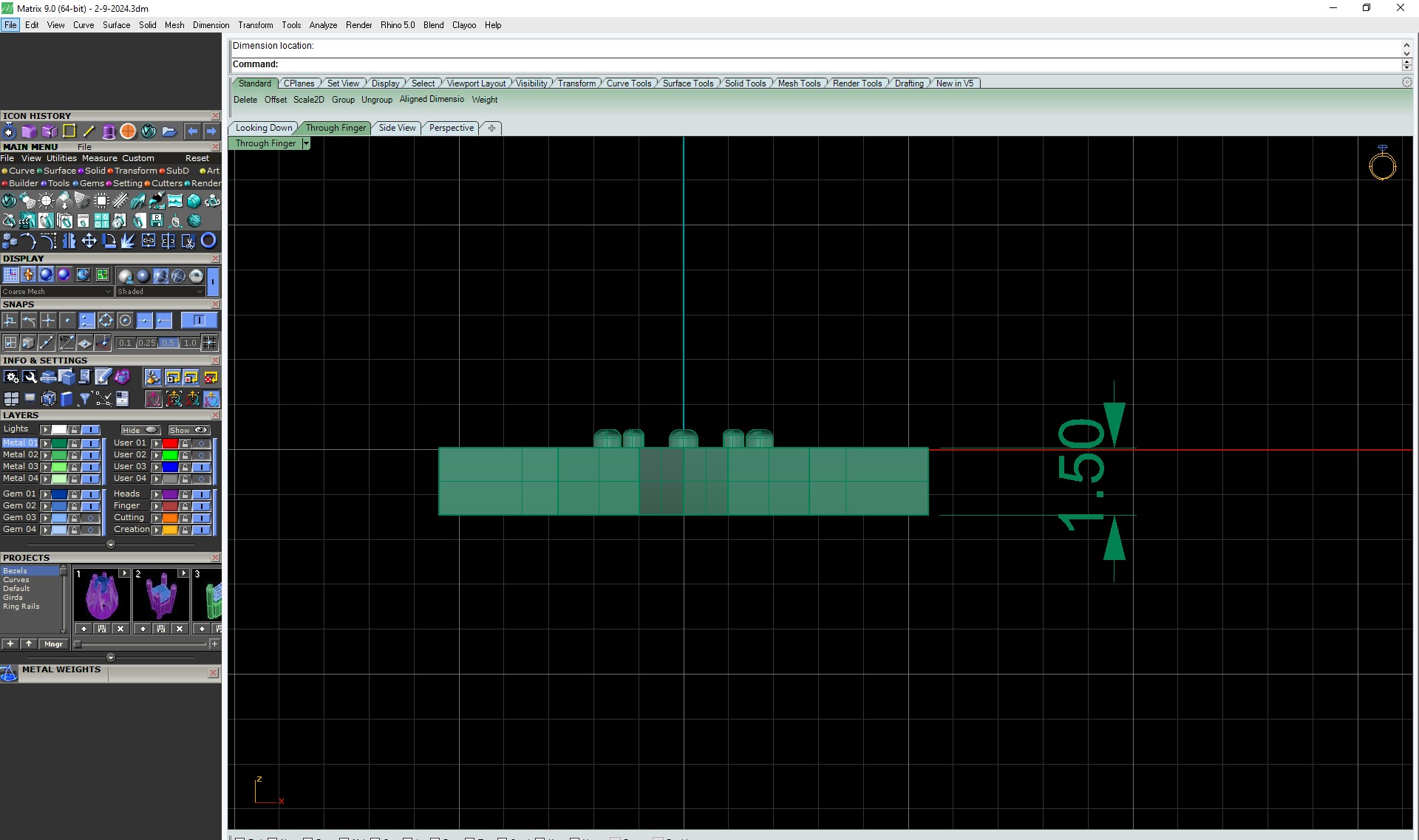Open the Coarse Mesh dropdown
1419x840 pixels.
point(56,292)
